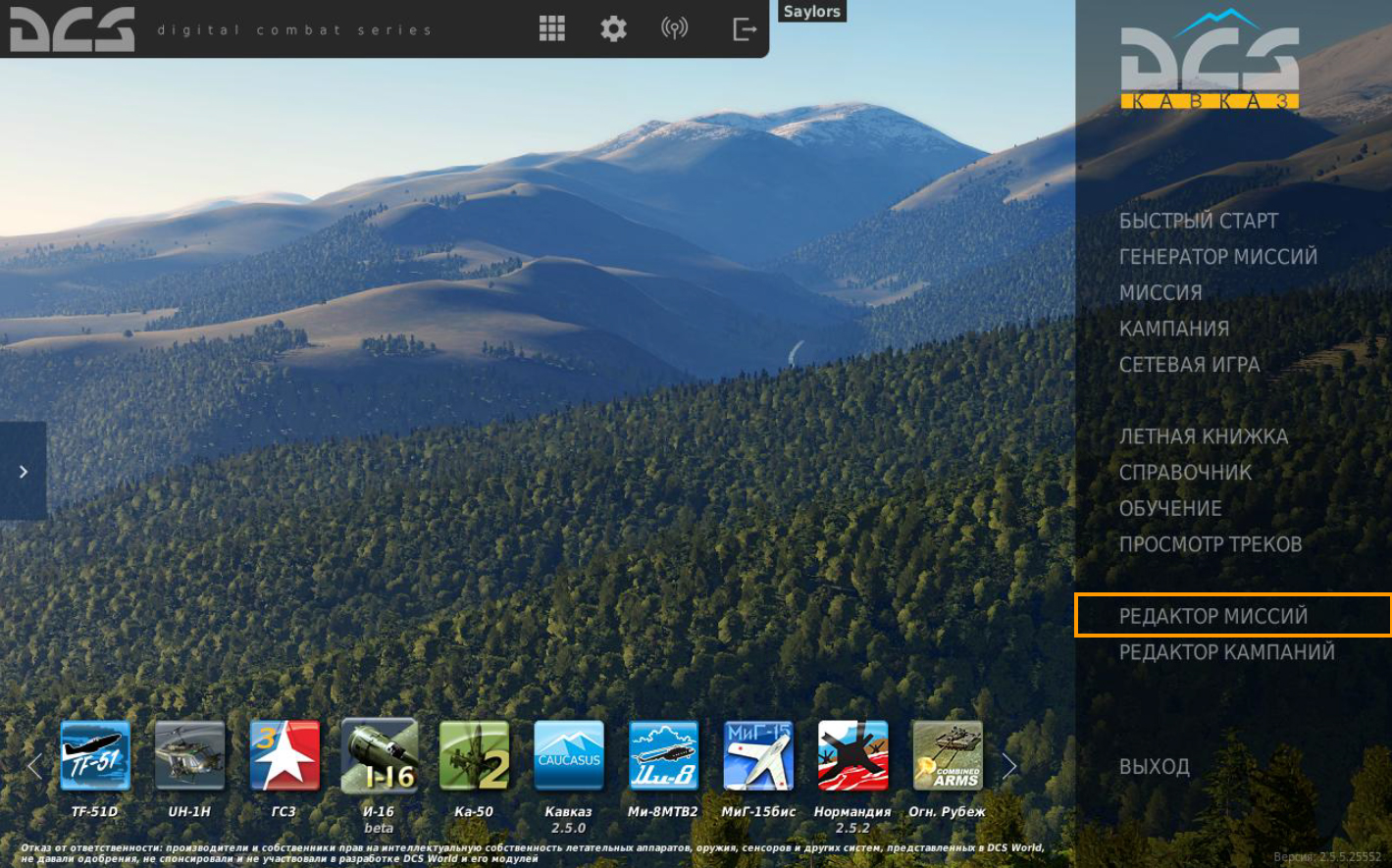Screen dimensions: 1392x868
Task: Choose the И-16 beta module icon
Action: (379, 755)
